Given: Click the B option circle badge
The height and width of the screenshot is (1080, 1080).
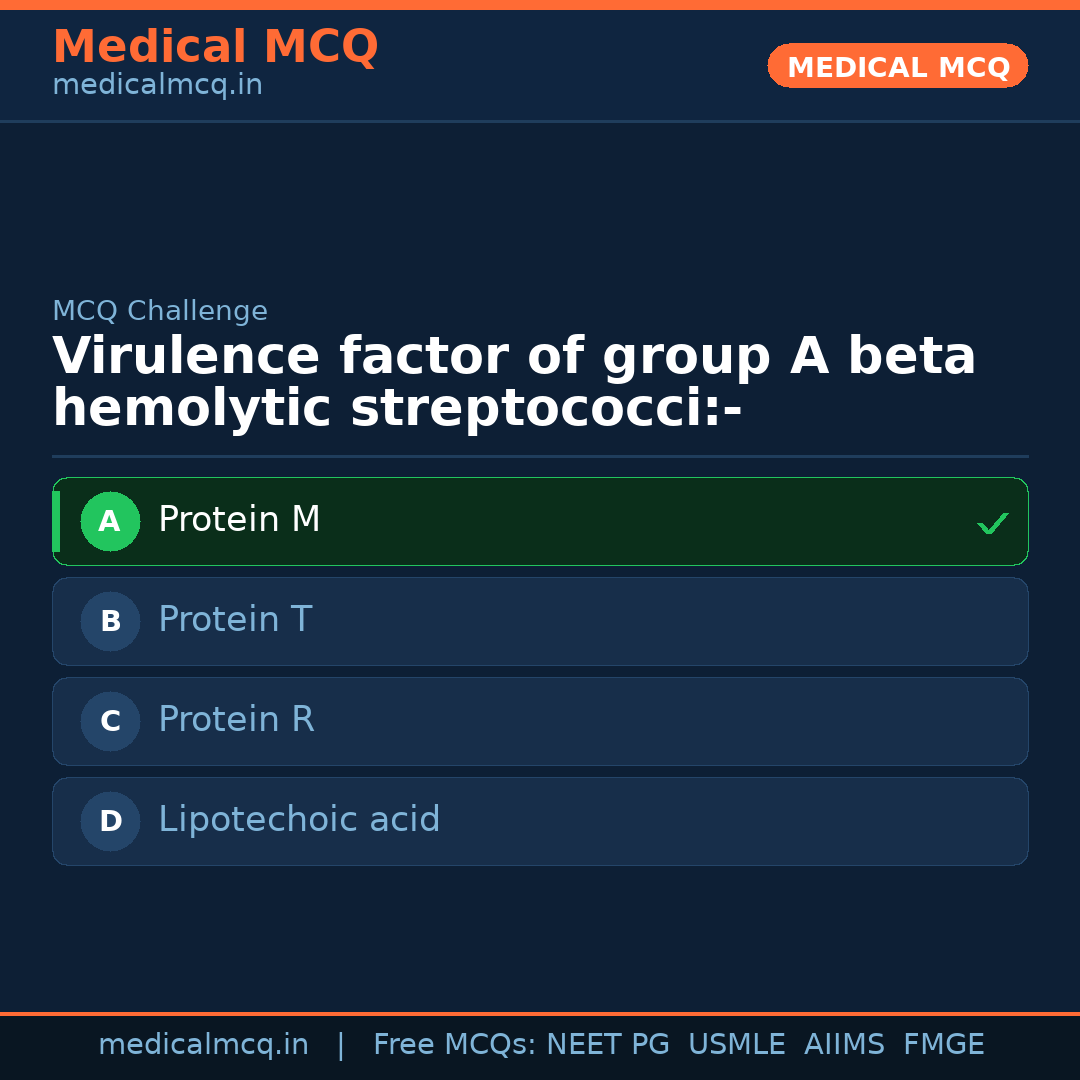Looking at the screenshot, I should point(110,621).
